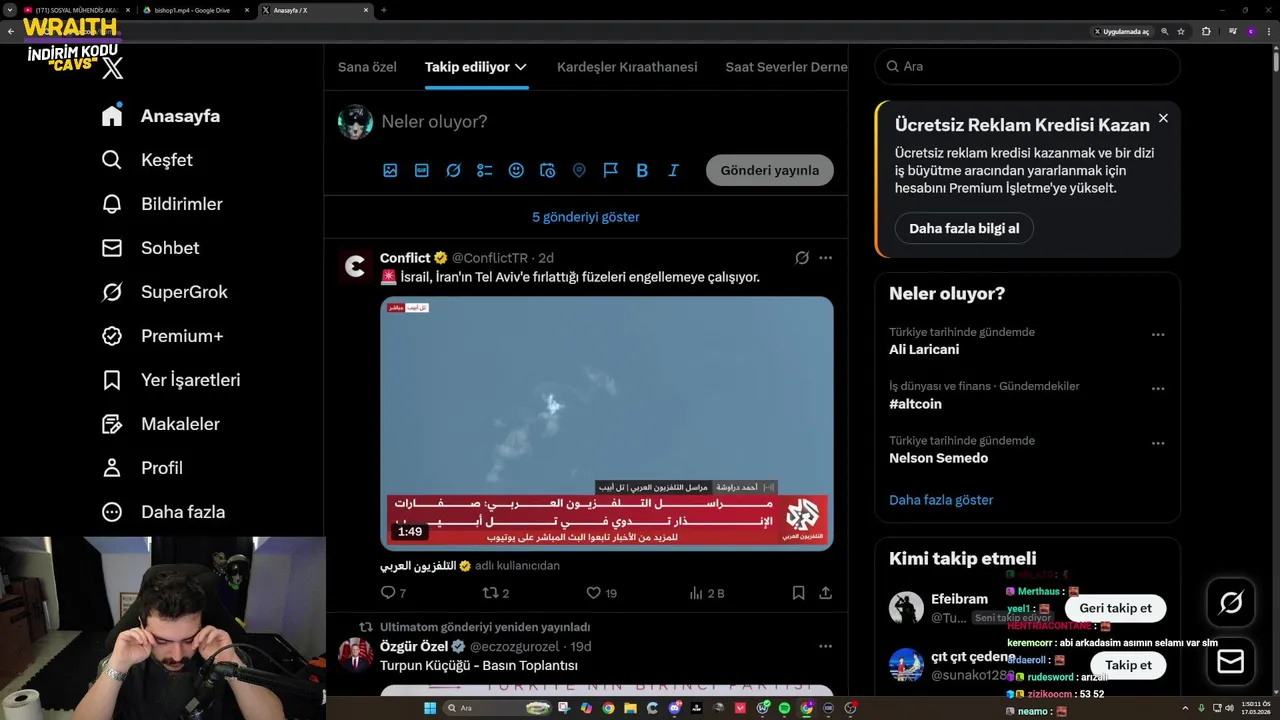The image size is (1280, 720).
Task: Open Saat Severler Derneği tab
Action: pos(786,67)
